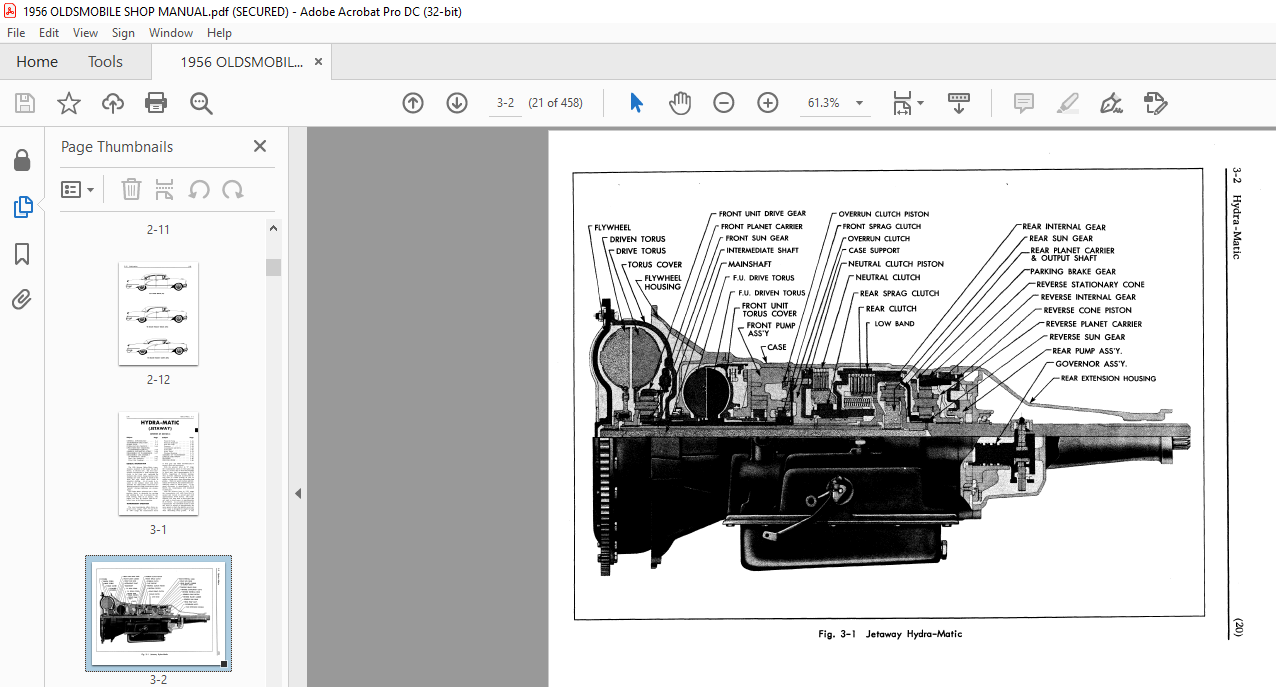
Task: Click the FRONT UNIT DRIVE GEAR label
Action: click(762, 214)
